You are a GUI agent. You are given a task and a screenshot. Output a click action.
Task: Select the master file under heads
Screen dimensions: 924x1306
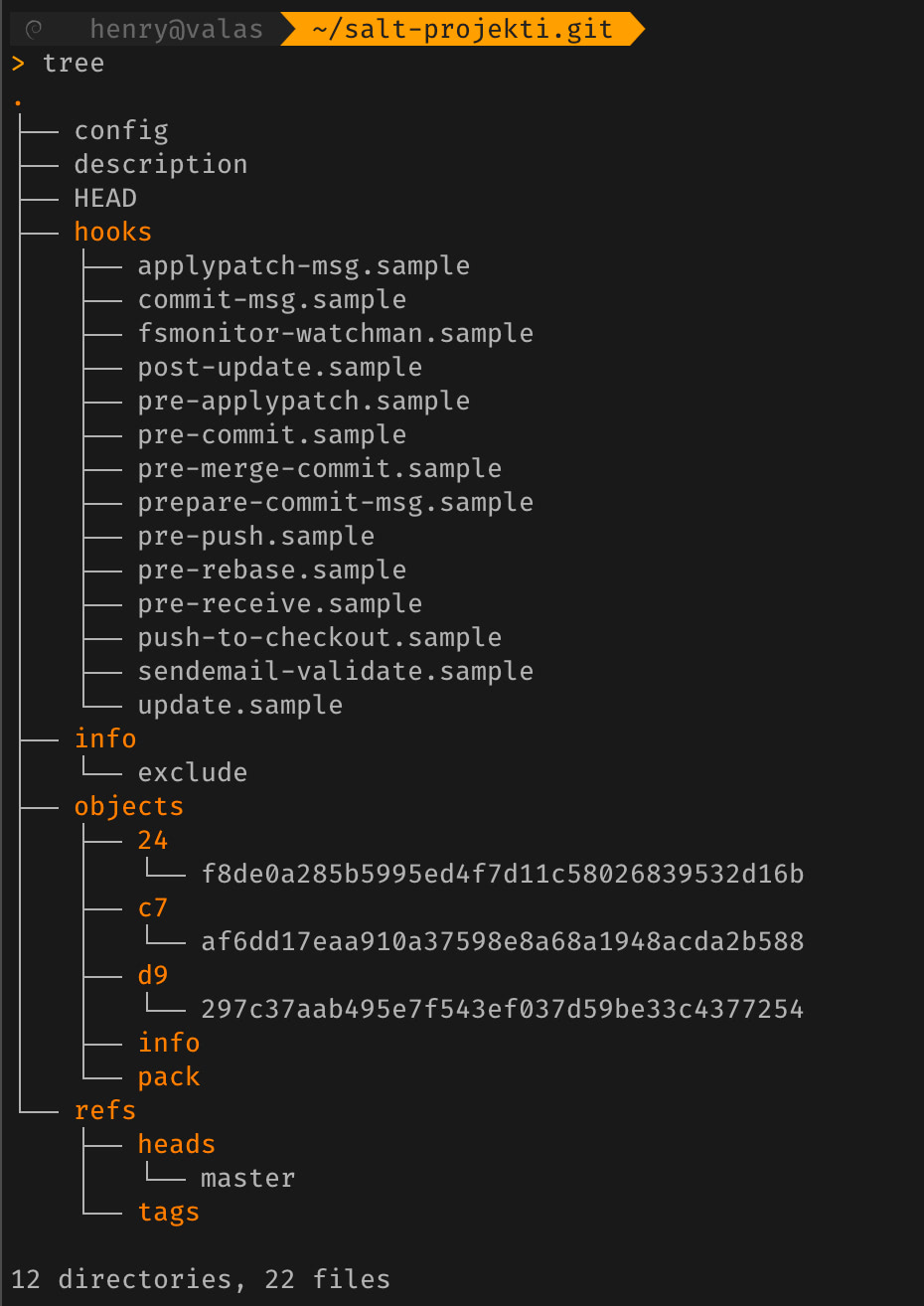(247, 1179)
